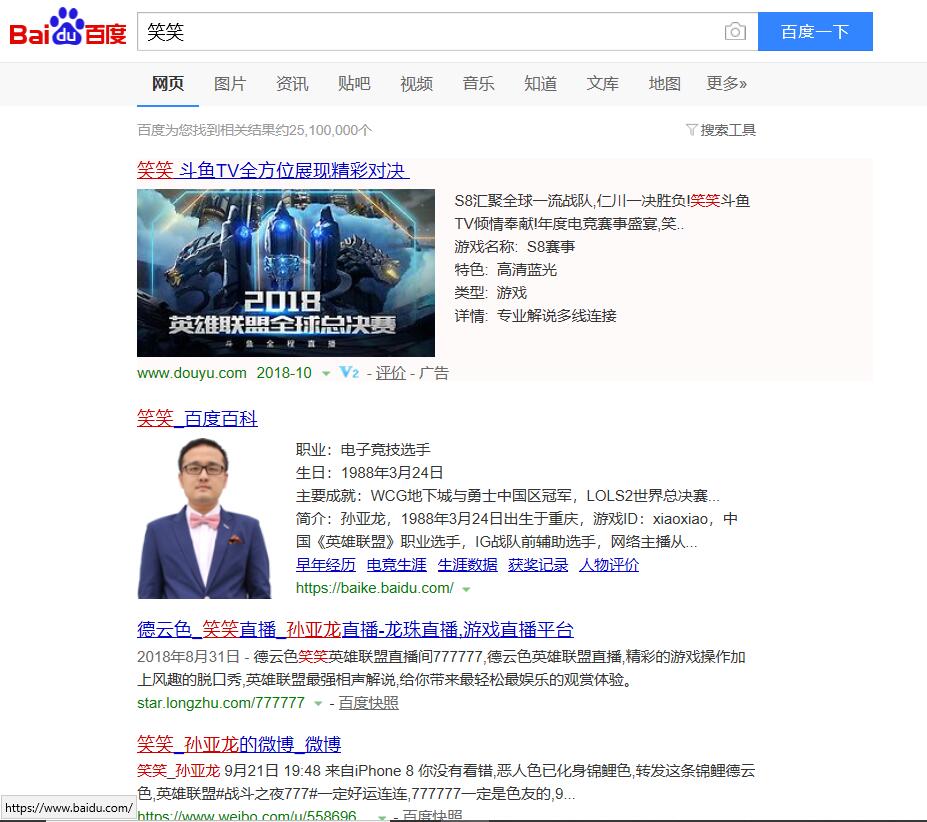
Task: Click the 游戏名称: S8赛事 line
Action: coord(514,247)
